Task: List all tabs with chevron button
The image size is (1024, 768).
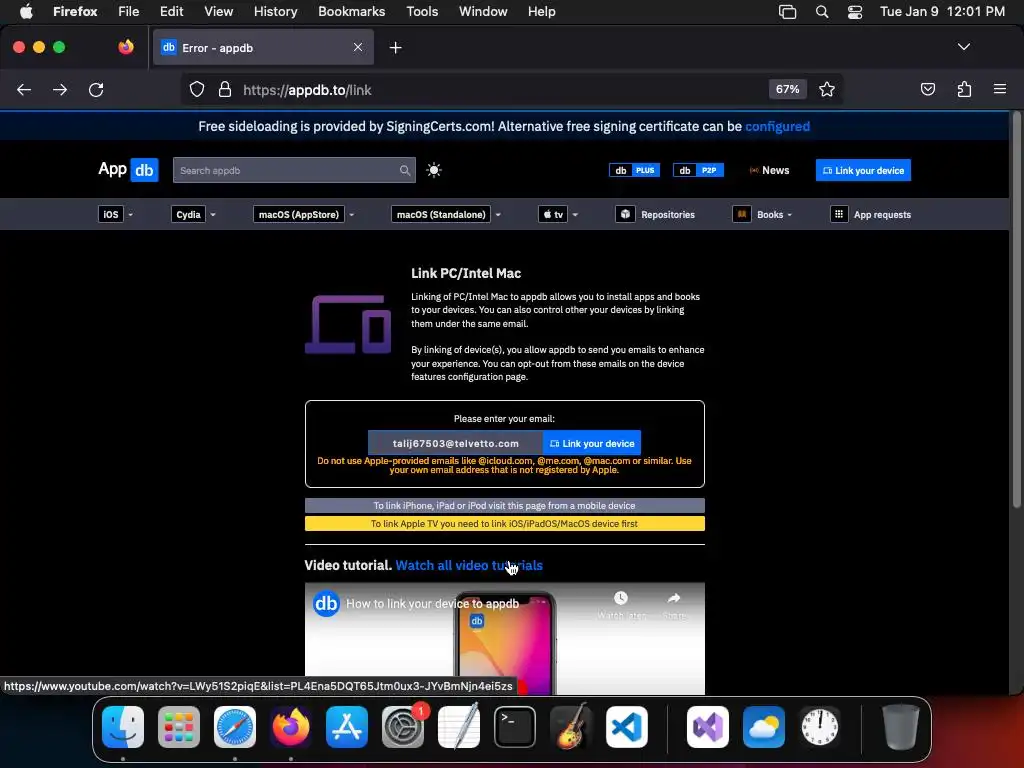Action: 964,47
